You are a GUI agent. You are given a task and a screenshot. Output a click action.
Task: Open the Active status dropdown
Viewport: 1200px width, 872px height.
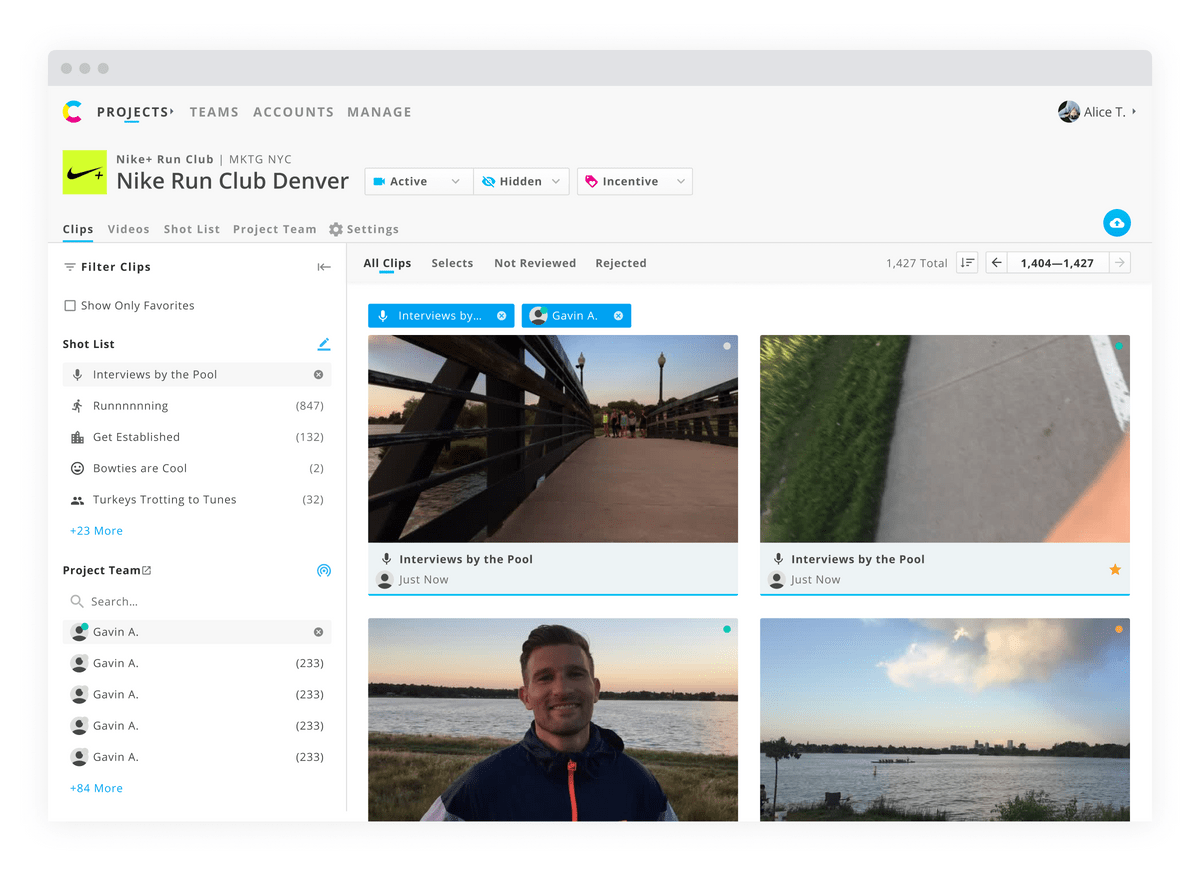tap(419, 181)
